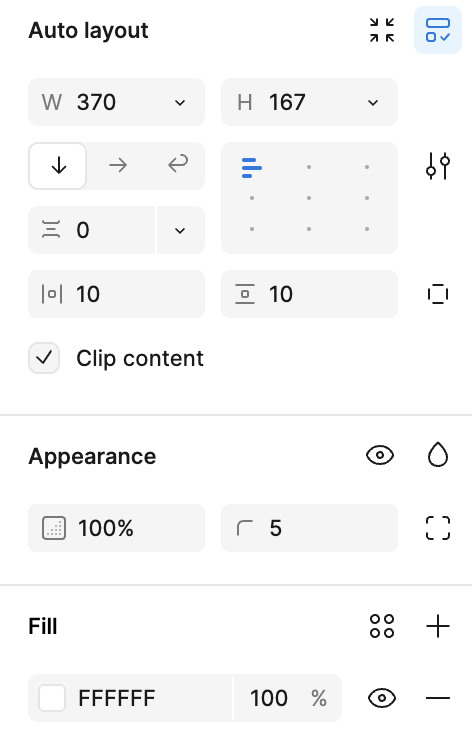The height and width of the screenshot is (742, 472).
Task: Select vertical direction down arrow
Action: click(x=58, y=166)
